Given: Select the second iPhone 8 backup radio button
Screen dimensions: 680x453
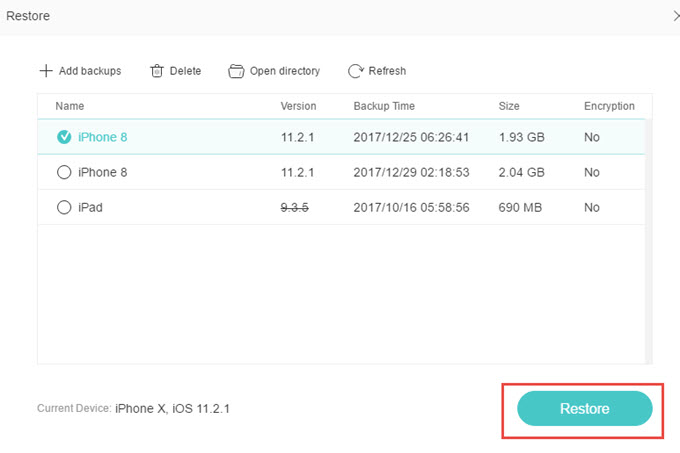Looking at the screenshot, I should pyautogui.click(x=64, y=172).
